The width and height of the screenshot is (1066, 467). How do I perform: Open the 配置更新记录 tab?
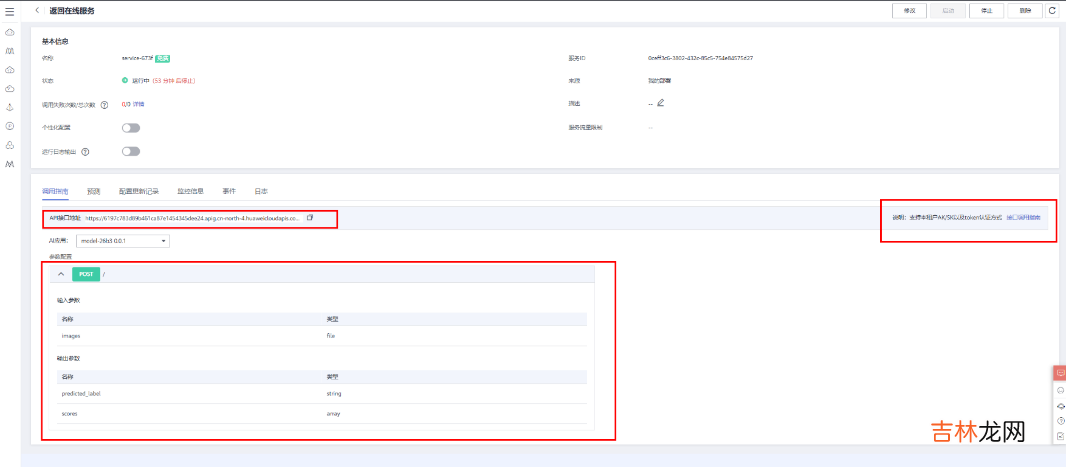tap(139, 190)
